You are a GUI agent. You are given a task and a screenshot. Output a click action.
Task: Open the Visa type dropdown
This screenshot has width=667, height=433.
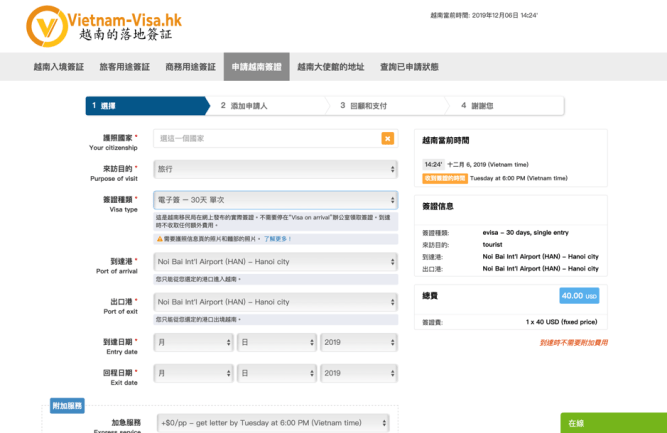[x=275, y=200]
